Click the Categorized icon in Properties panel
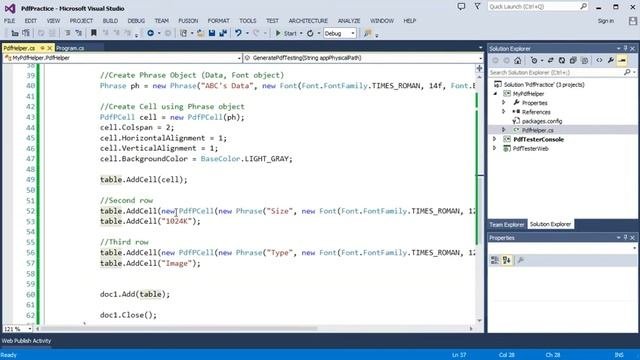 [x=495, y=260]
